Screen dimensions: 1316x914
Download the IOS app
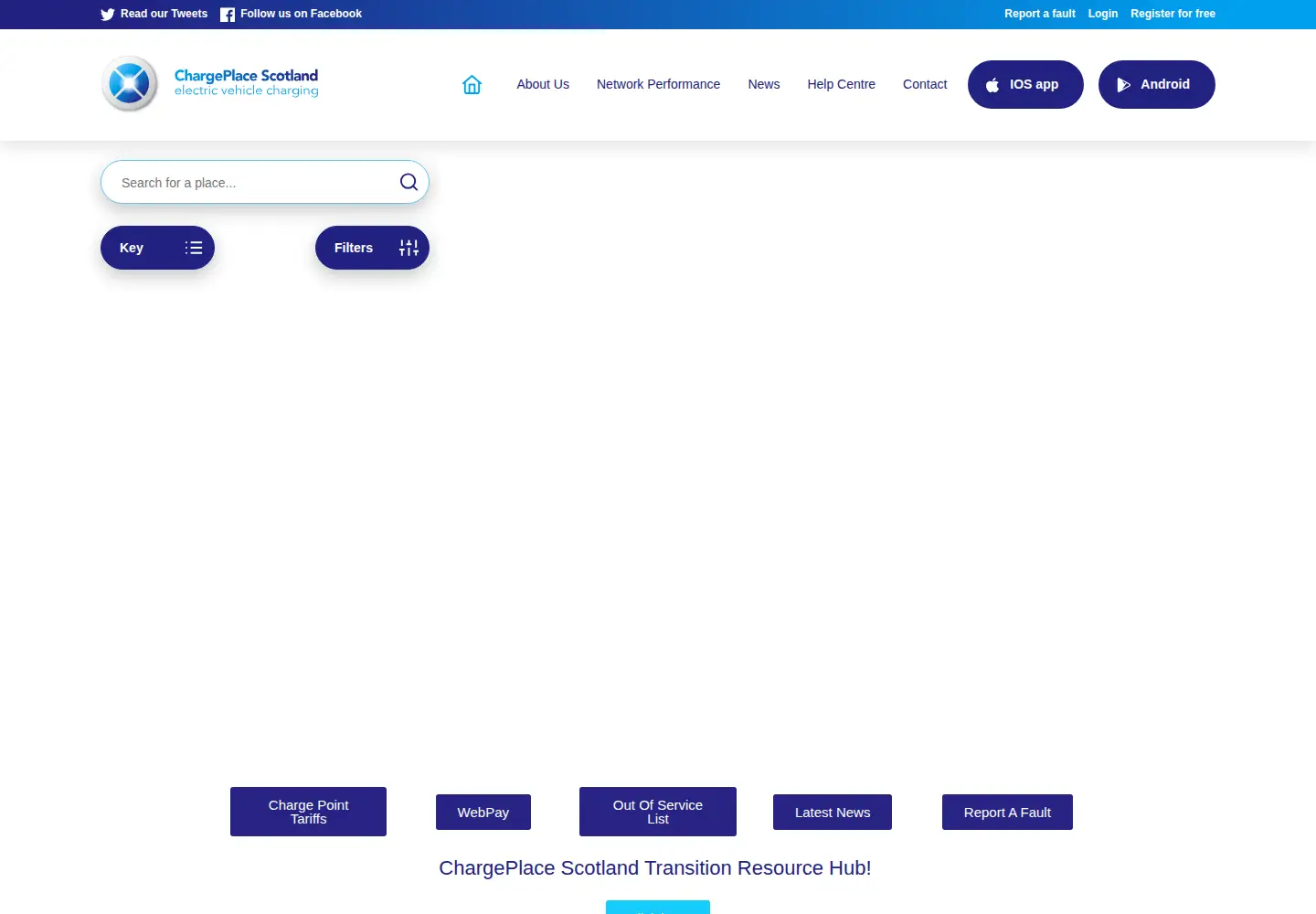1025,84
